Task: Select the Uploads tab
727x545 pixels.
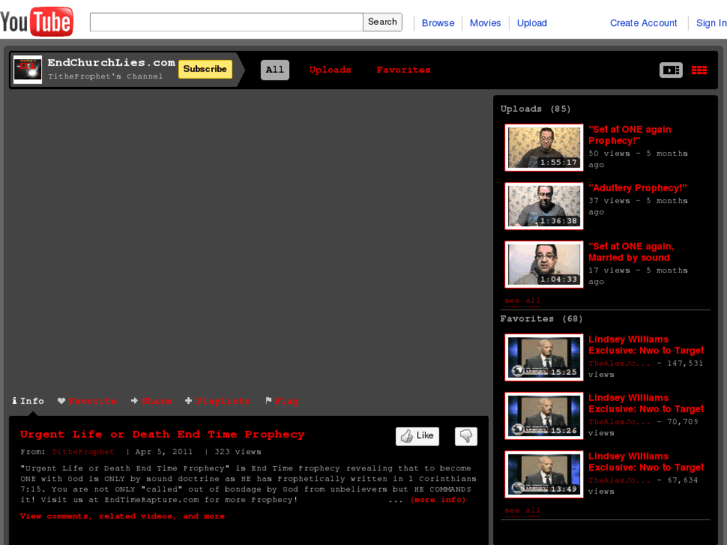Action: [x=330, y=70]
